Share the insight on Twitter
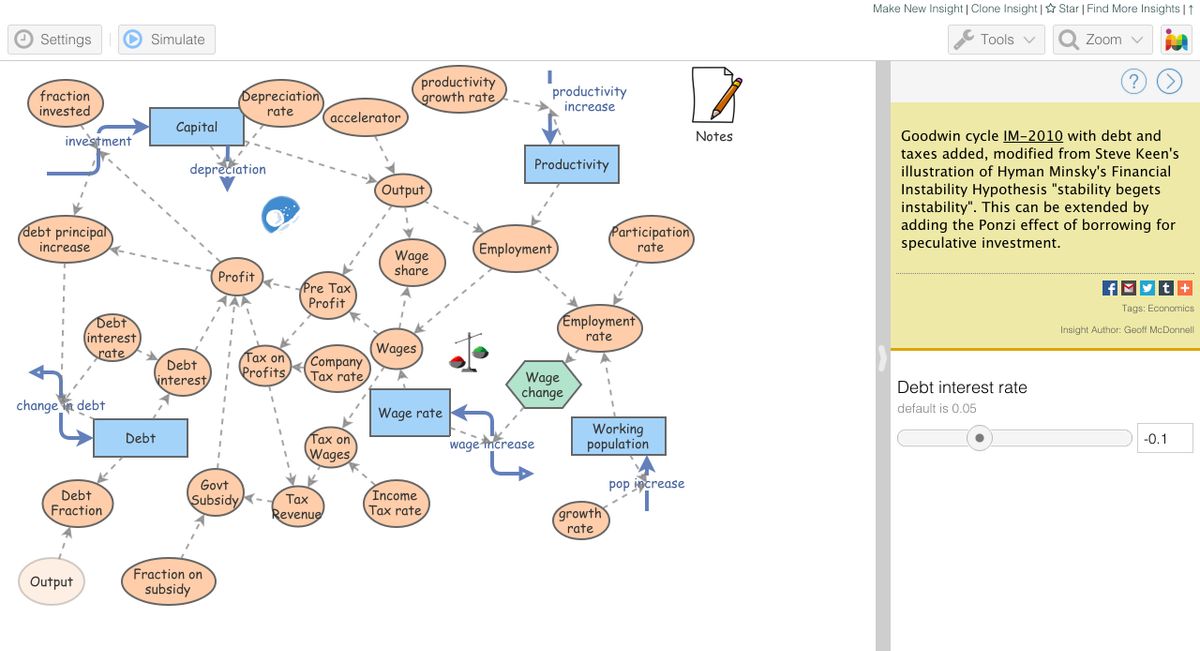The height and width of the screenshot is (651, 1200). (1147, 288)
